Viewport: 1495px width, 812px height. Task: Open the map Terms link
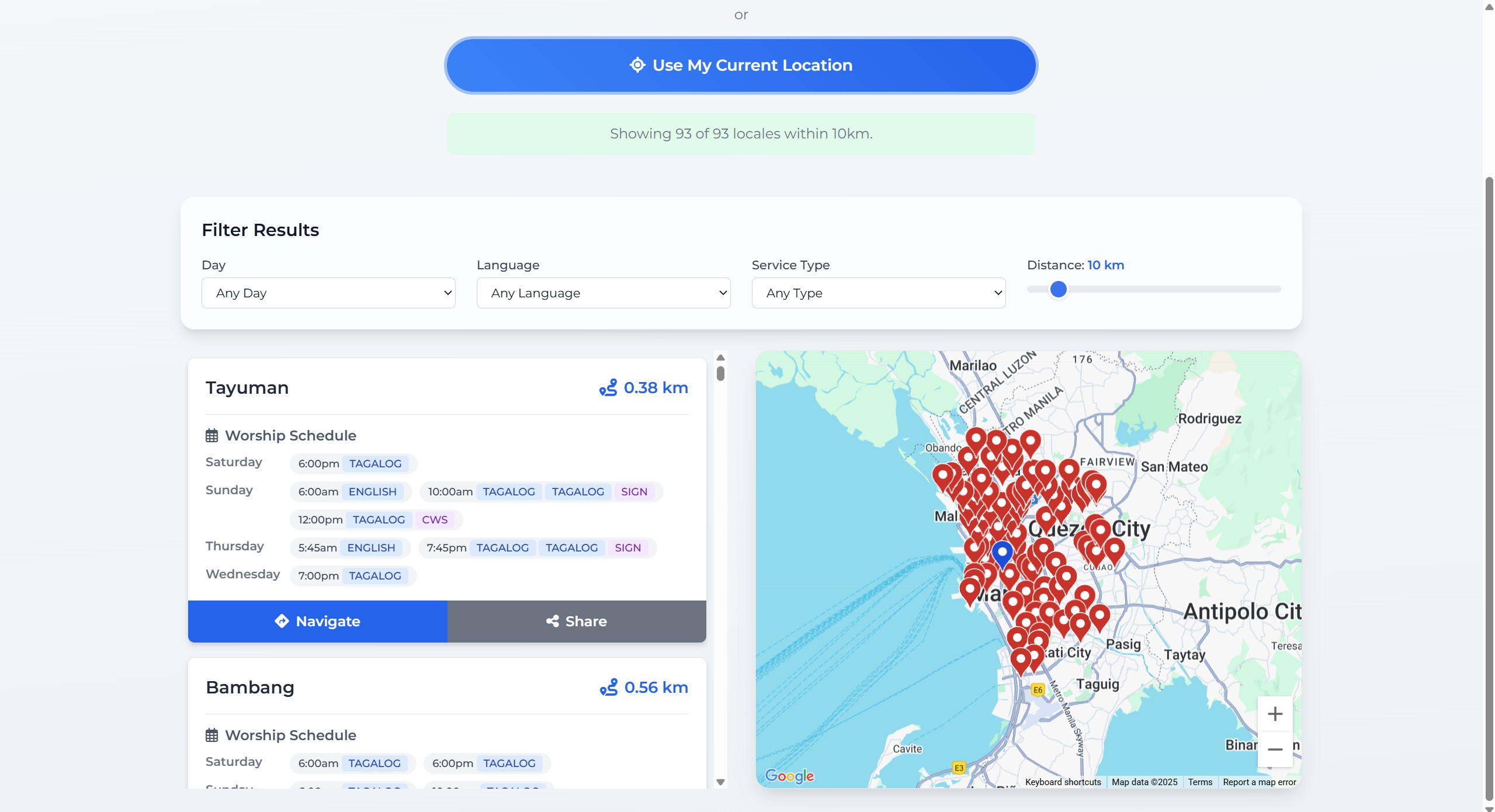click(x=1200, y=782)
